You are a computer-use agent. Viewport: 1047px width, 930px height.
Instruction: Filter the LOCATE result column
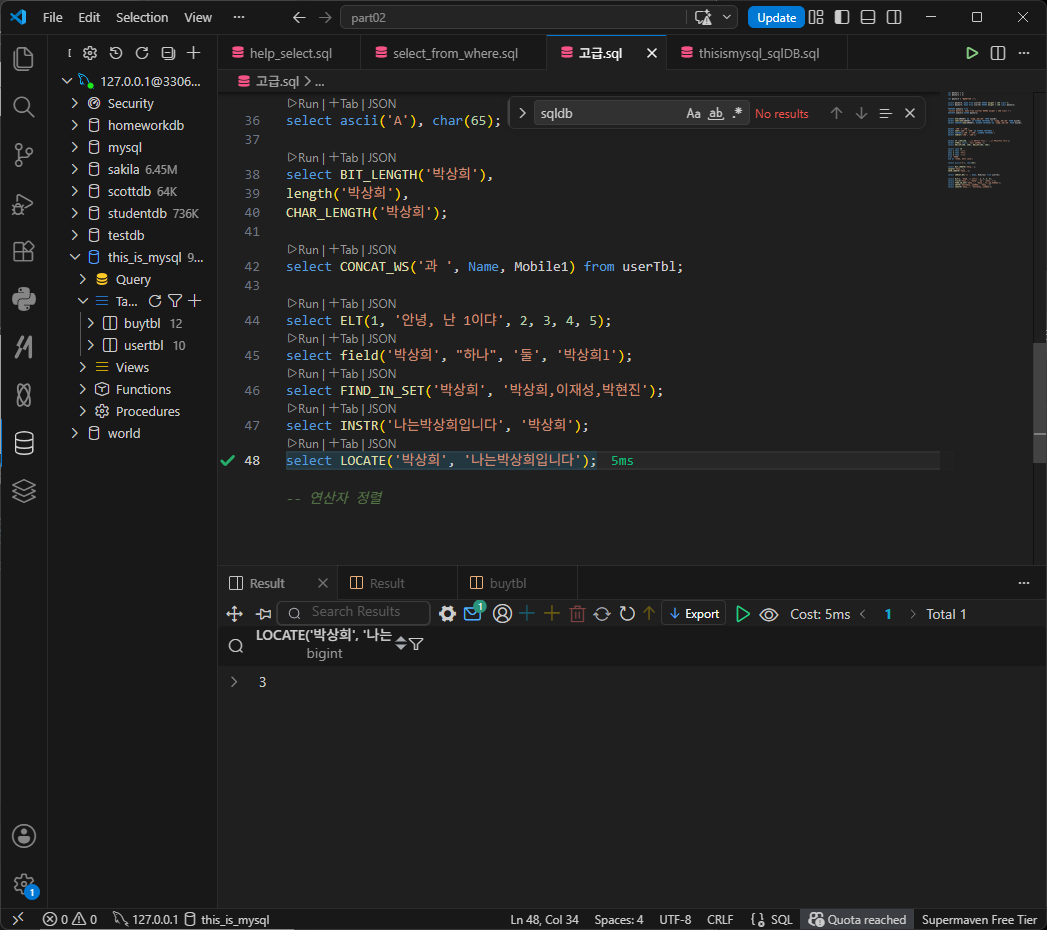click(416, 644)
